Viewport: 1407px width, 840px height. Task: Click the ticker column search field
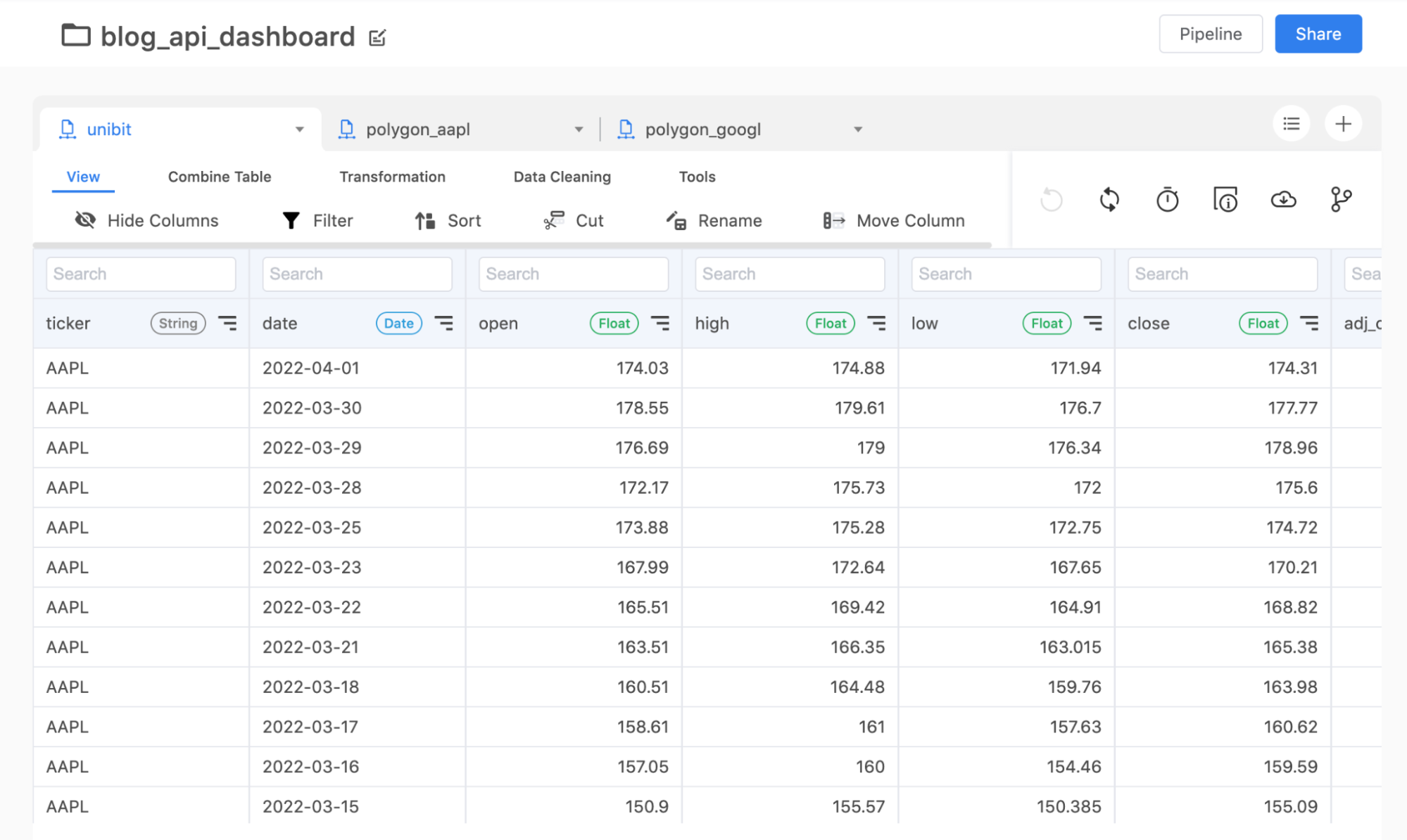(x=141, y=274)
